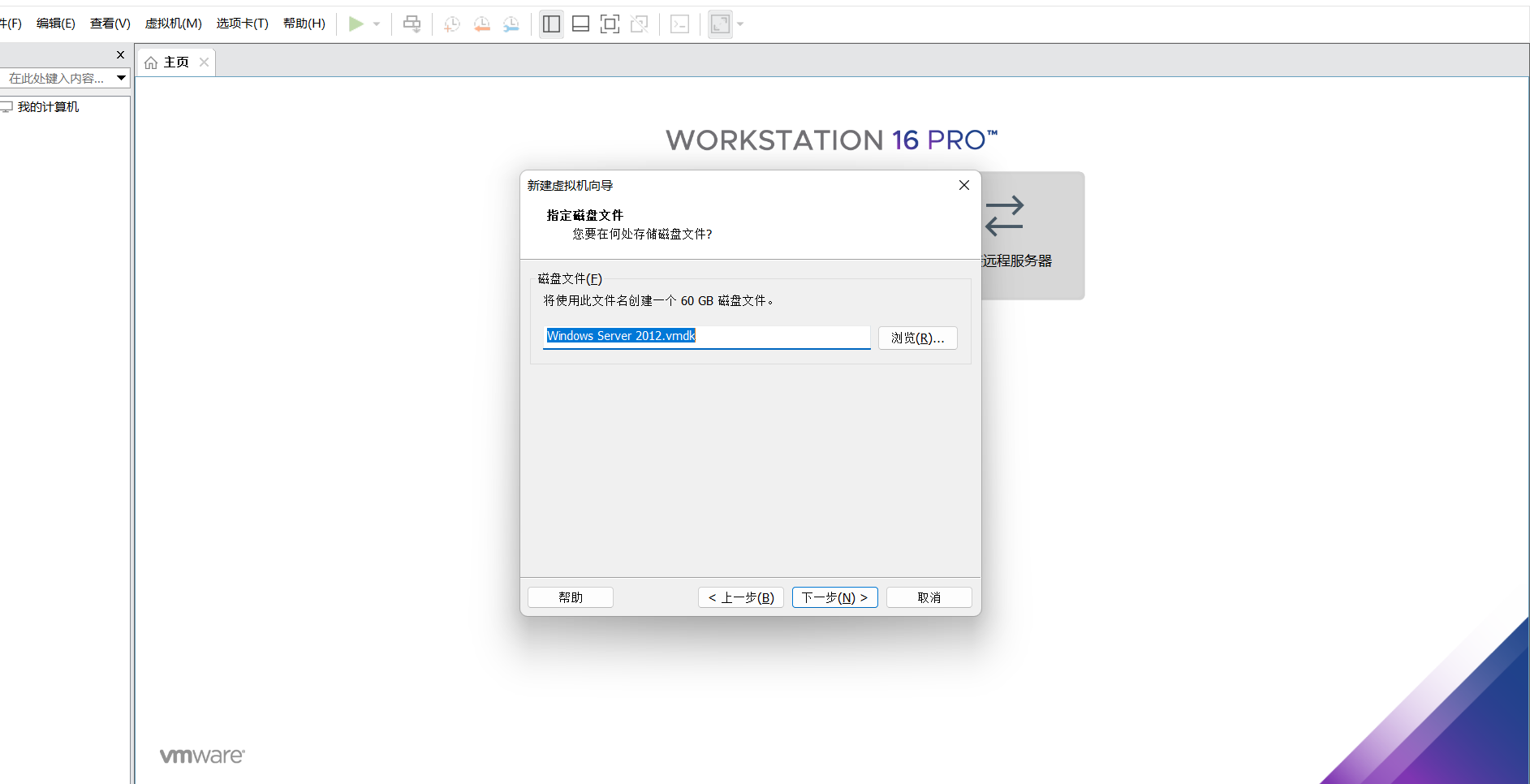Select 我的计算机 in the library tree
Image resolution: width=1530 pixels, height=784 pixels.
[48, 107]
